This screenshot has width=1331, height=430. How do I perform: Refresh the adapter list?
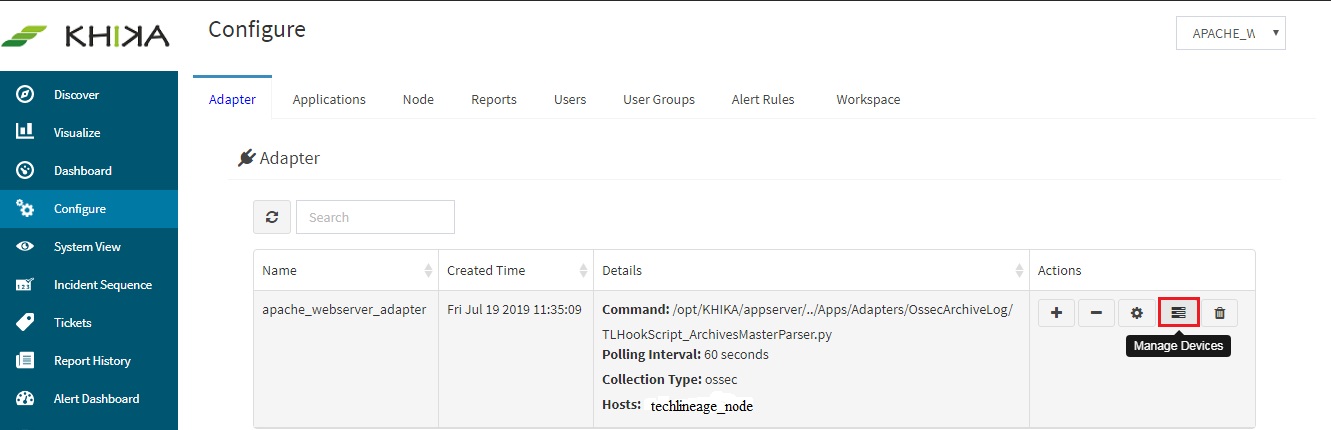272,217
